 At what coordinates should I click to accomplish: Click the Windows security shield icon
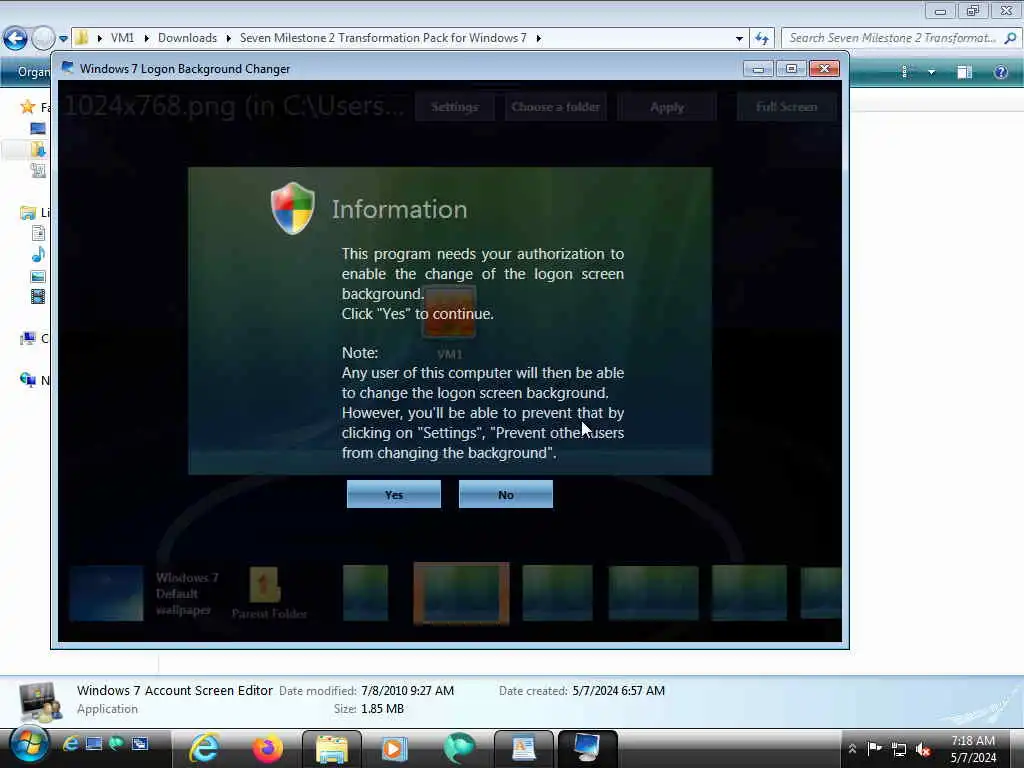[293, 208]
